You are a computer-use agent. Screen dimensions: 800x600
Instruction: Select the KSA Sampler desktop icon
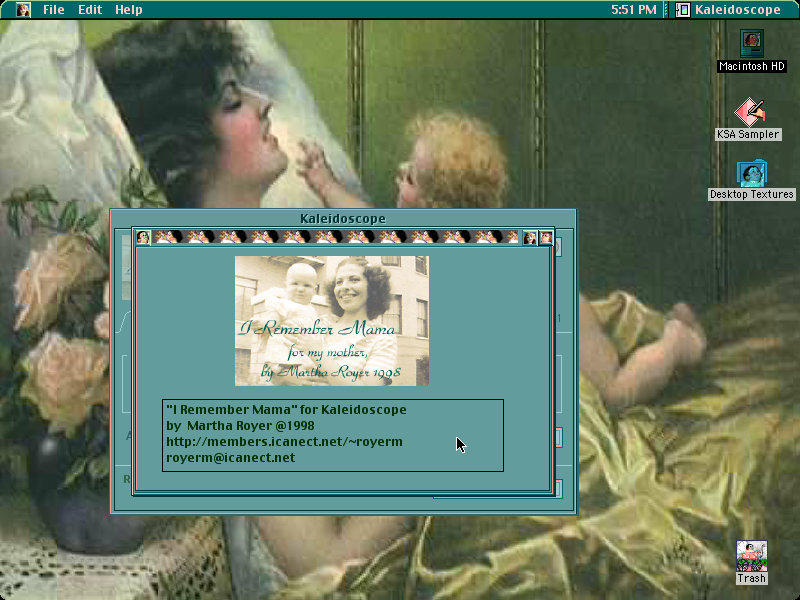[x=749, y=112]
